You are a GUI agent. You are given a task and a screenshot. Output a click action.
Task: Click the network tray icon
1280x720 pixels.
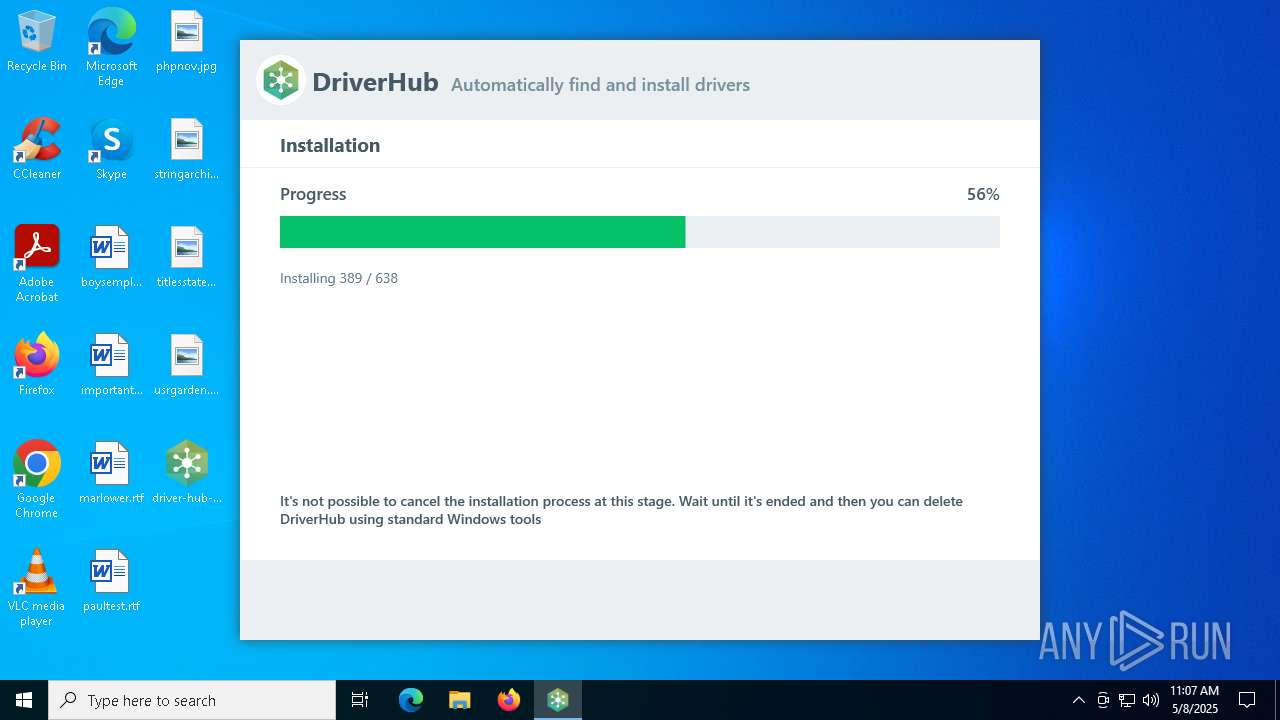coord(1127,700)
